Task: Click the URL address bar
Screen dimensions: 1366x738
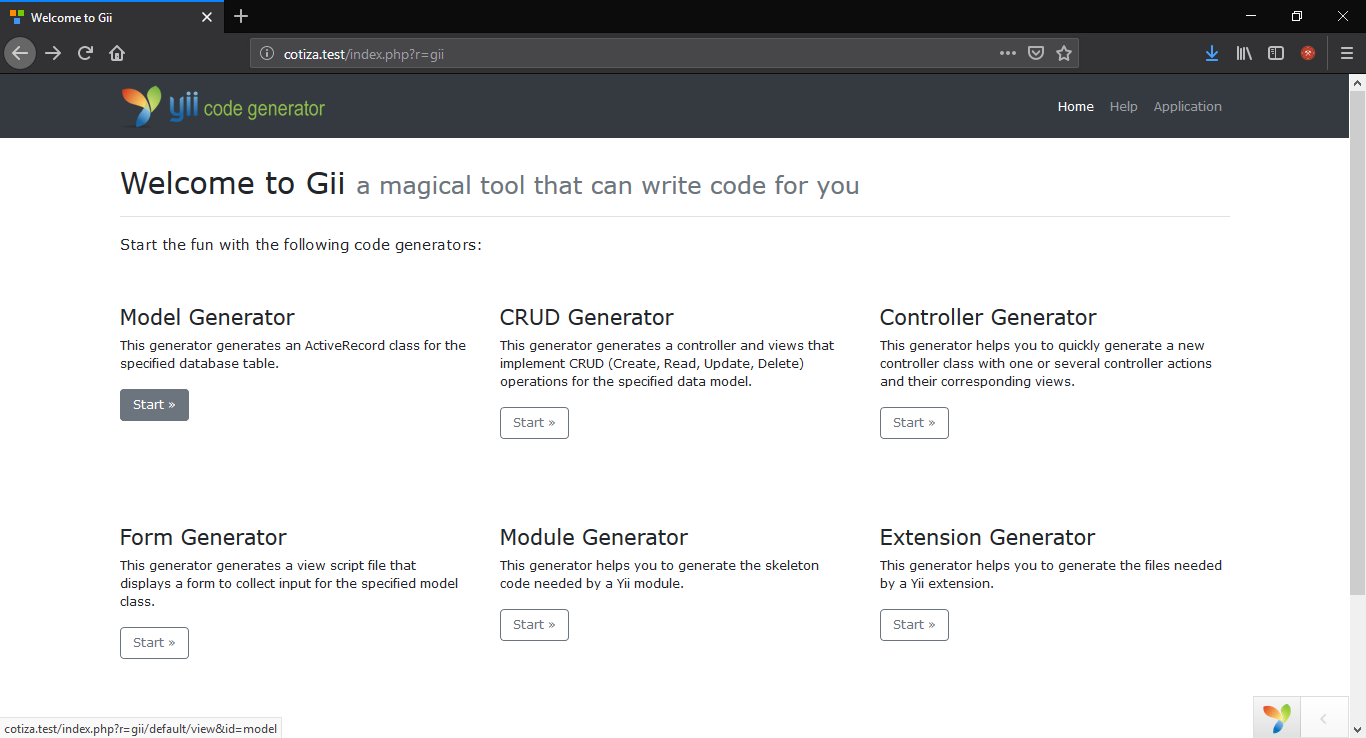Action: point(620,54)
